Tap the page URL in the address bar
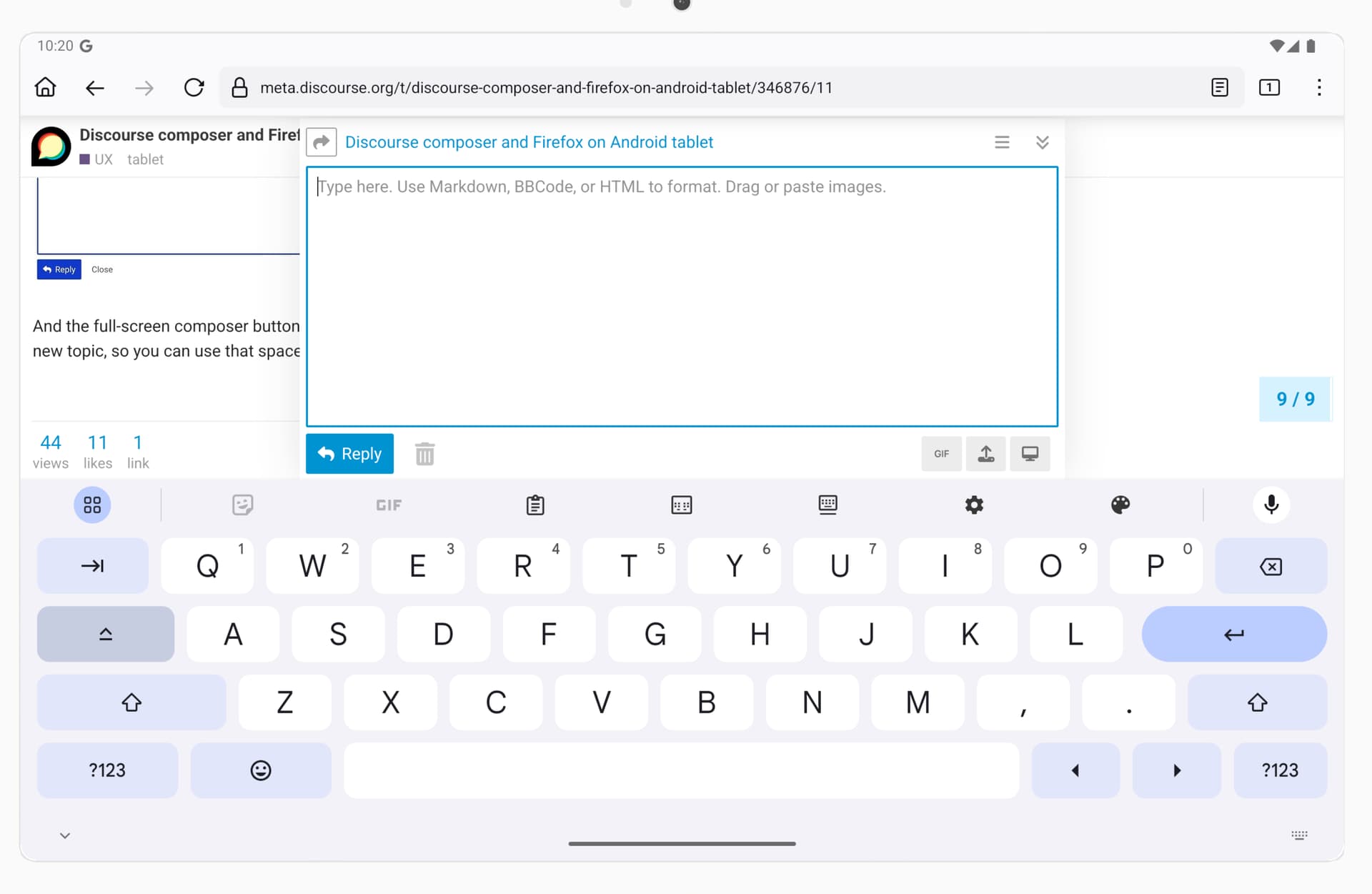 click(x=546, y=88)
